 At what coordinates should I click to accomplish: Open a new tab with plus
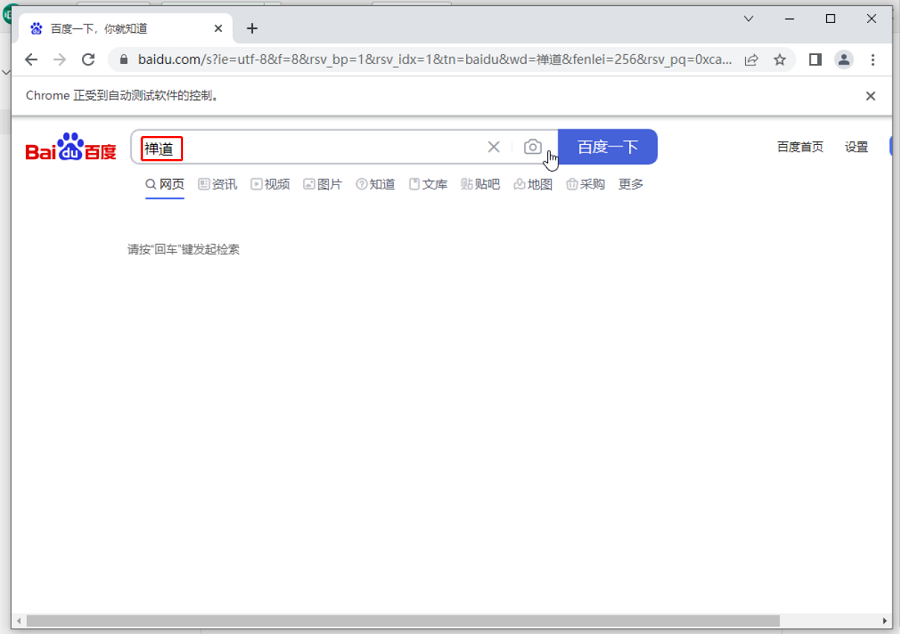pyautogui.click(x=252, y=28)
